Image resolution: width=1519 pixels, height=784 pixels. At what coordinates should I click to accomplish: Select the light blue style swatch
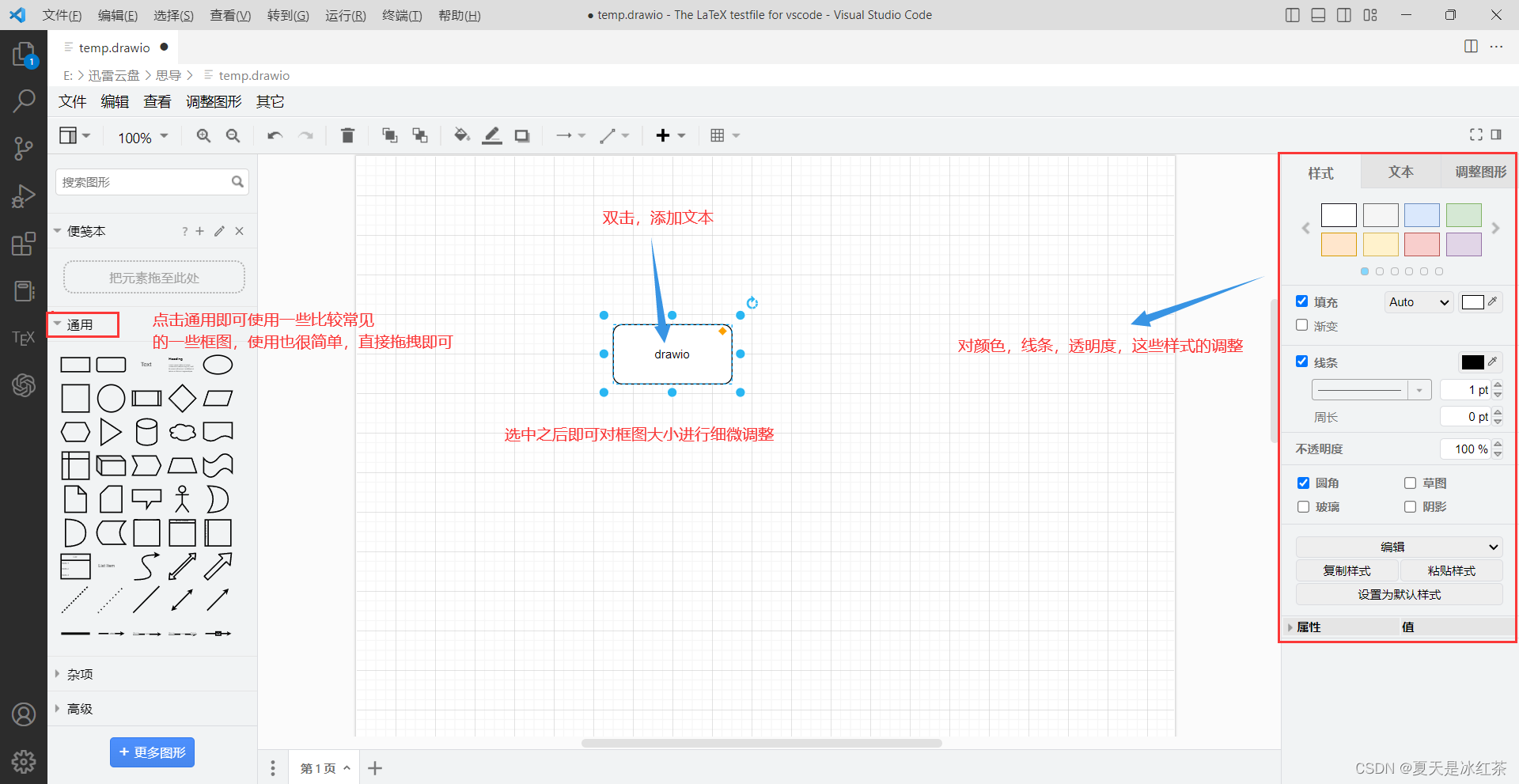click(1422, 215)
